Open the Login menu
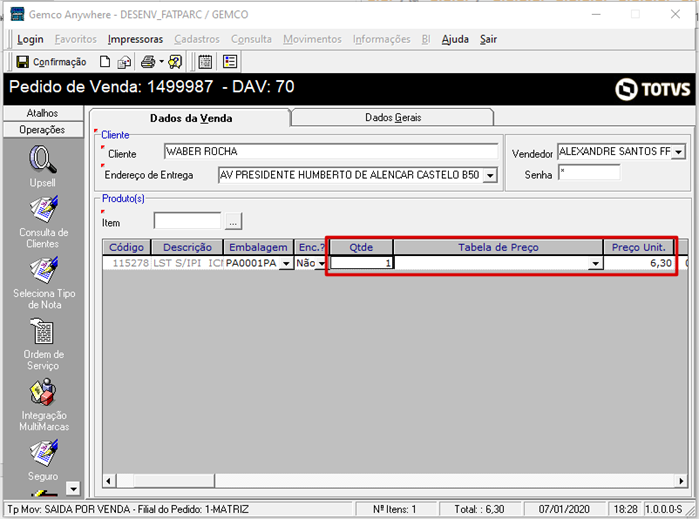This screenshot has width=699, height=519. pos(30,39)
